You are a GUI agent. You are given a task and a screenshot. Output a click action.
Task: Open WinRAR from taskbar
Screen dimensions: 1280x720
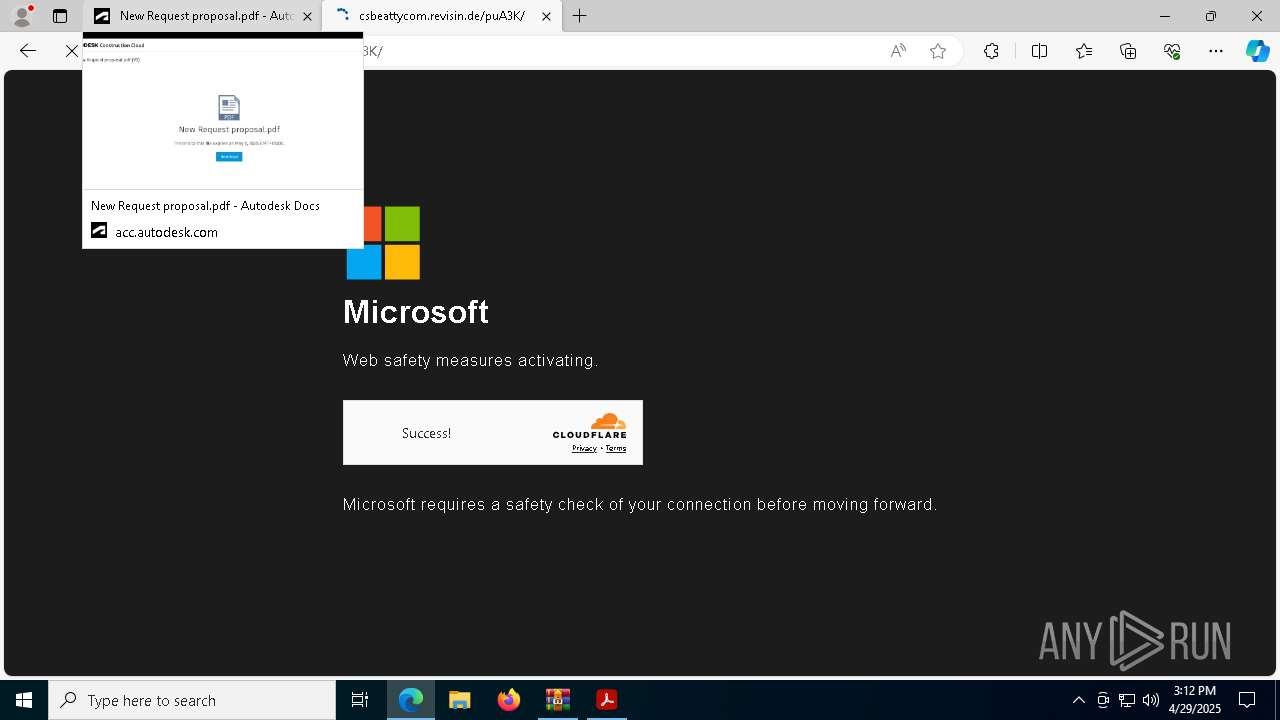point(558,700)
